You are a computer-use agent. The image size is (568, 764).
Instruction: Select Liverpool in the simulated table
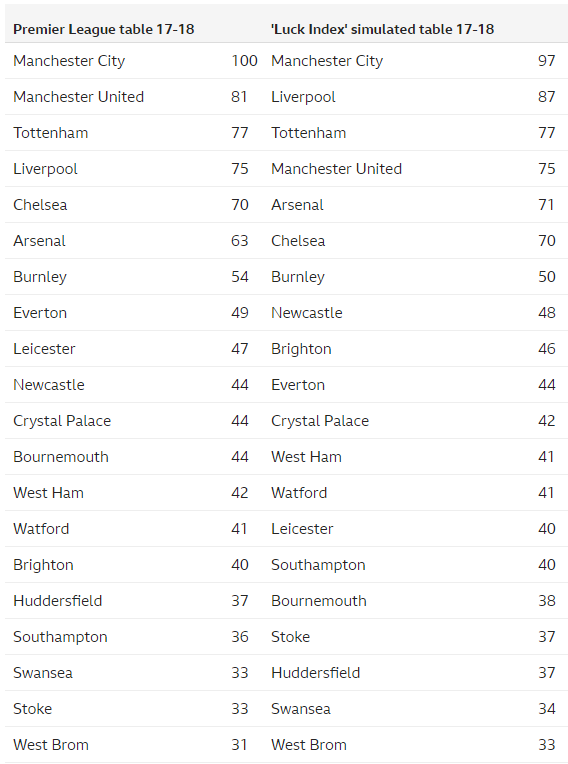(303, 97)
